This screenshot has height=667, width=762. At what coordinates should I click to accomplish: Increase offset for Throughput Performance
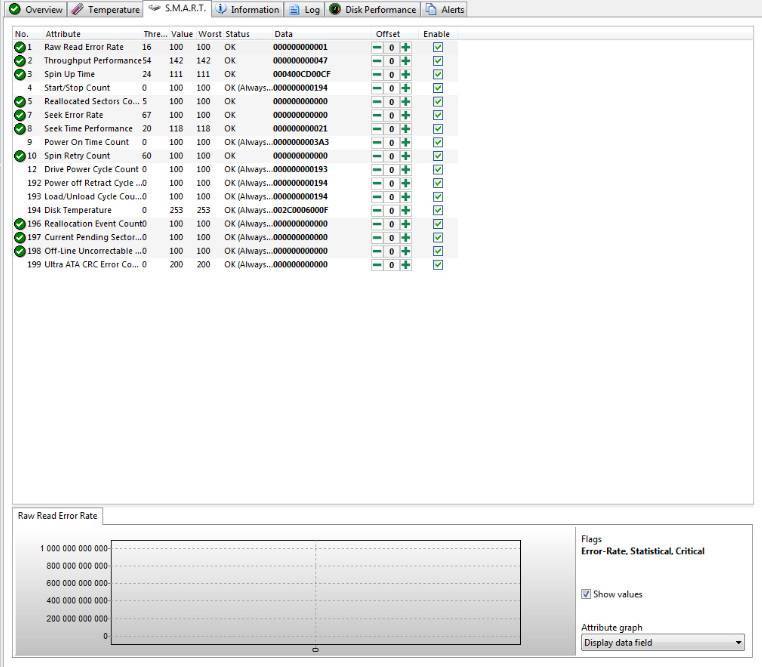406,61
